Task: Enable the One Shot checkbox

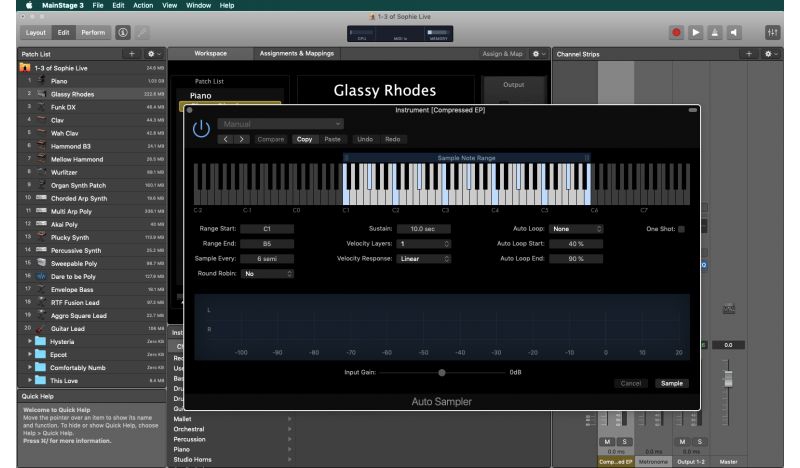Action: click(681, 229)
